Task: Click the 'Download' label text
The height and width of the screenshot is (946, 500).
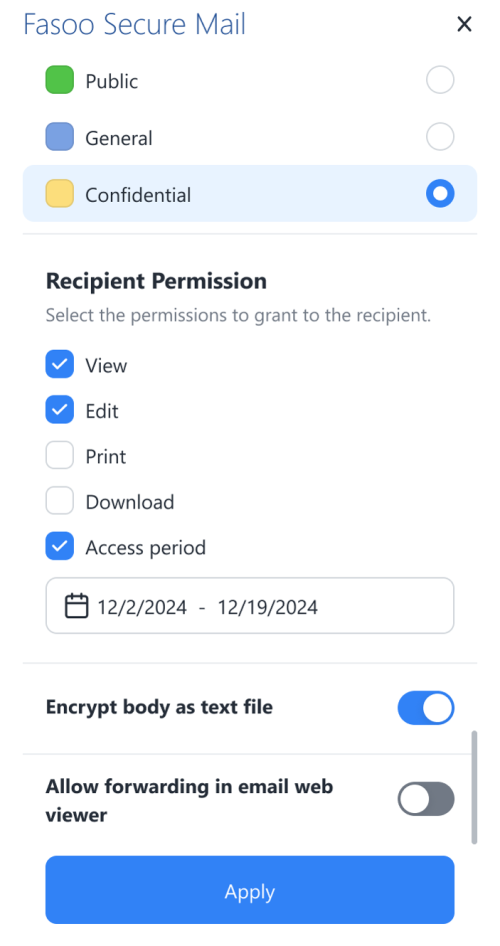Action: pos(130,502)
